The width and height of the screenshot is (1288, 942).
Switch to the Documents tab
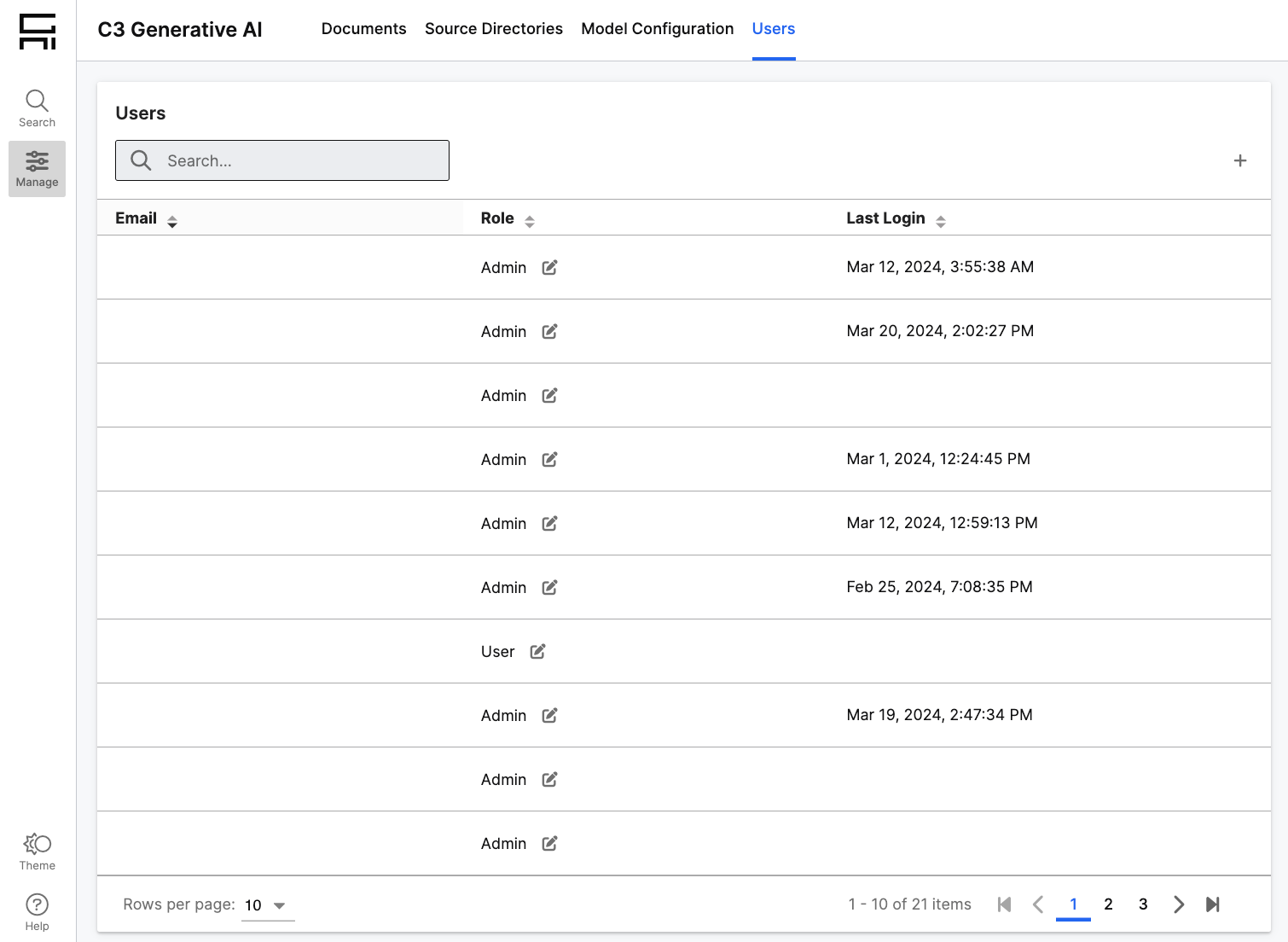coord(363,29)
